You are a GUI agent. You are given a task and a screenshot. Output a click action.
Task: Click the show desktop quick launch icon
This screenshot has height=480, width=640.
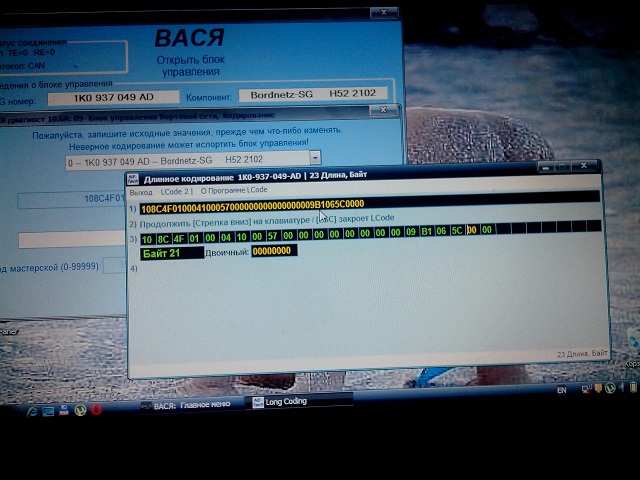(48, 411)
